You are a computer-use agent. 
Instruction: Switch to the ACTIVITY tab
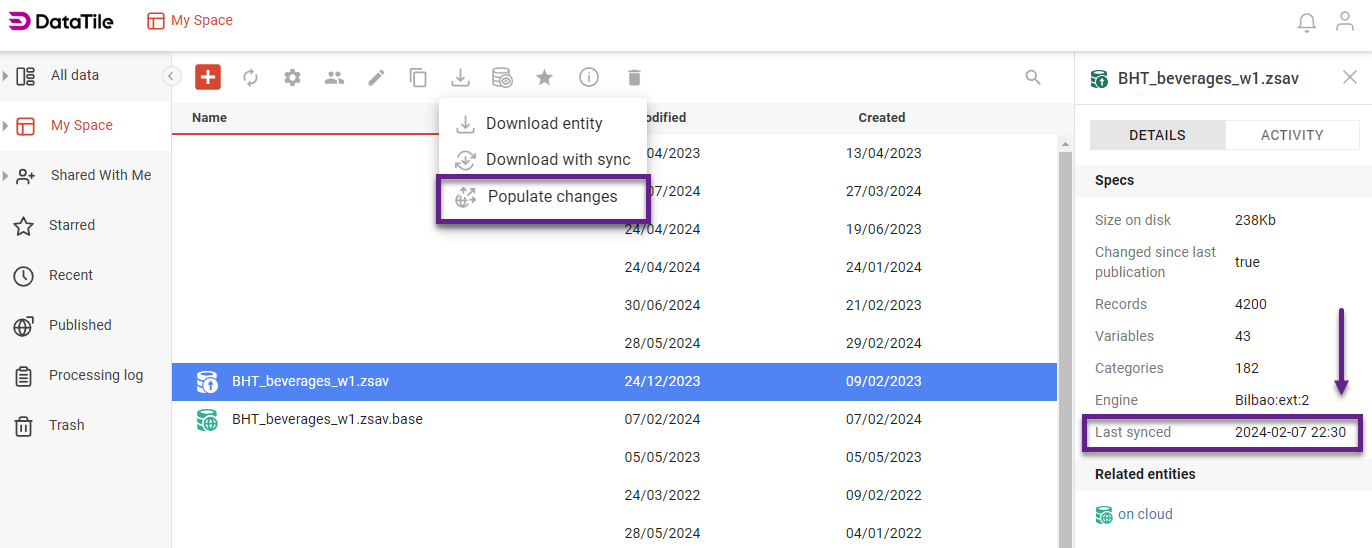[1291, 135]
